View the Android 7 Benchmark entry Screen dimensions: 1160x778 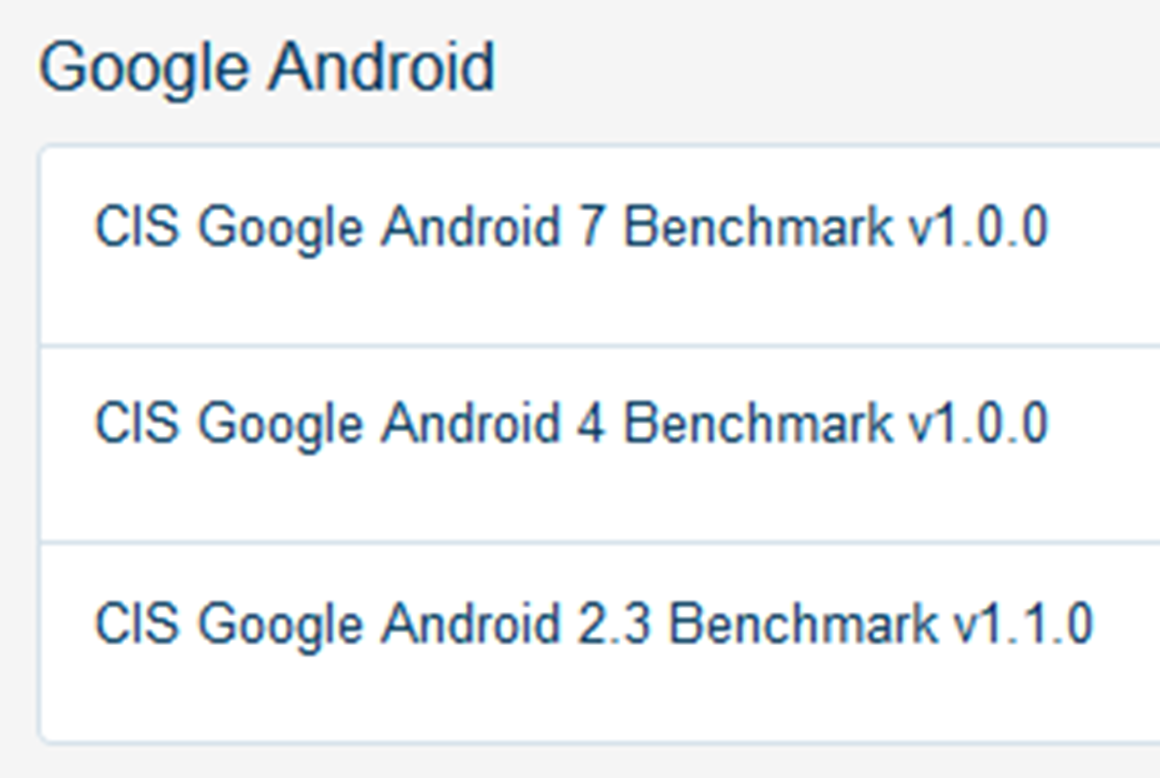click(571, 227)
